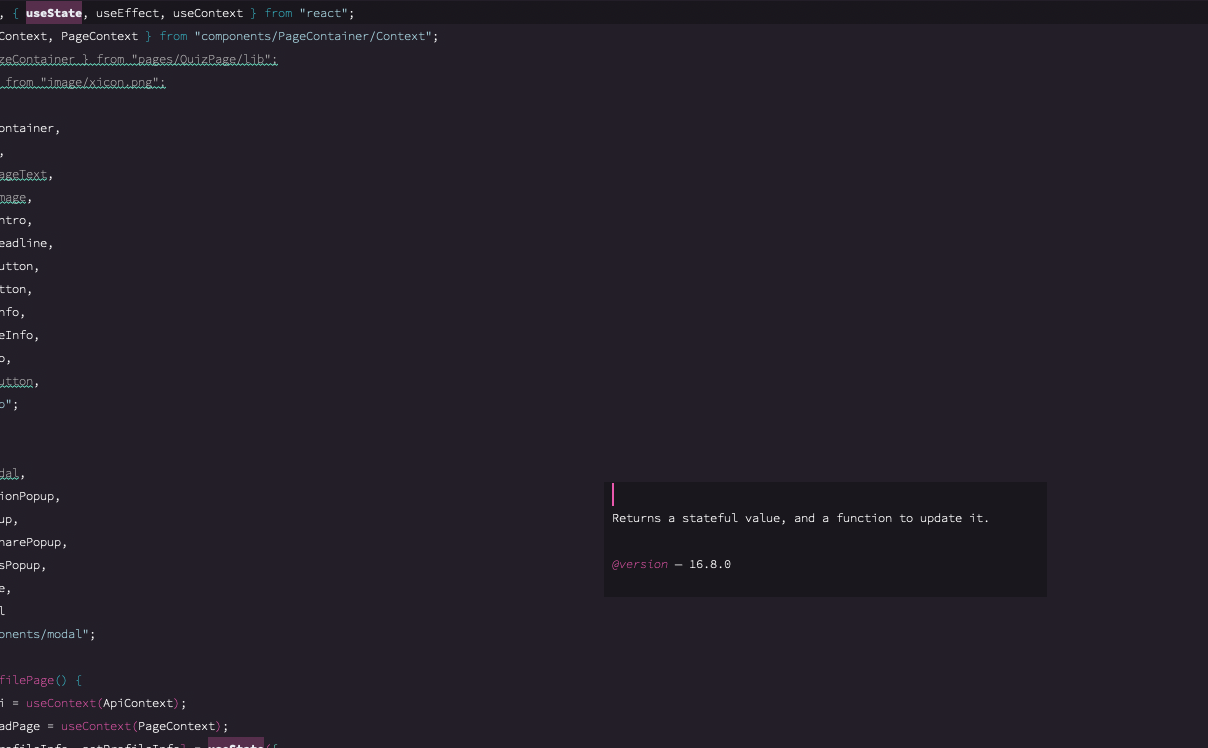This screenshot has height=748, width=1208.
Task: Click the highlighted useState import token
Action: coord(55,12)
